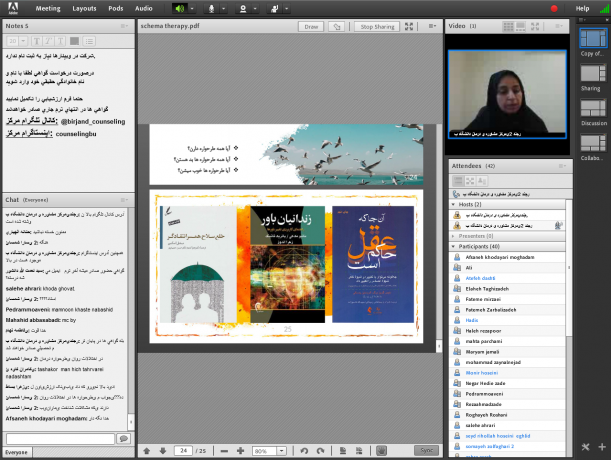The image size is (611, 460).
Task: Click the Draw button in Share pod
Action: pyautogui.click(x=311, y=27)
